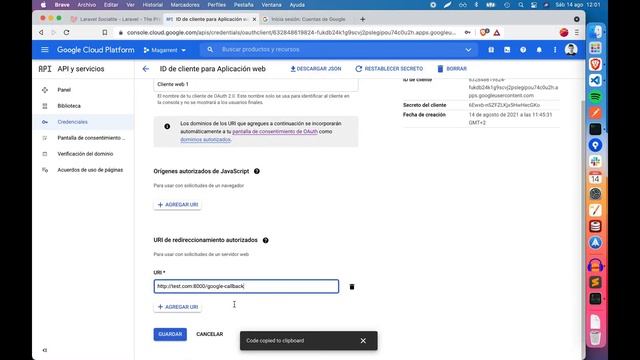The image size is (640, 360).
Task: Open a new browser tab
Action: (x=362, y=19)
